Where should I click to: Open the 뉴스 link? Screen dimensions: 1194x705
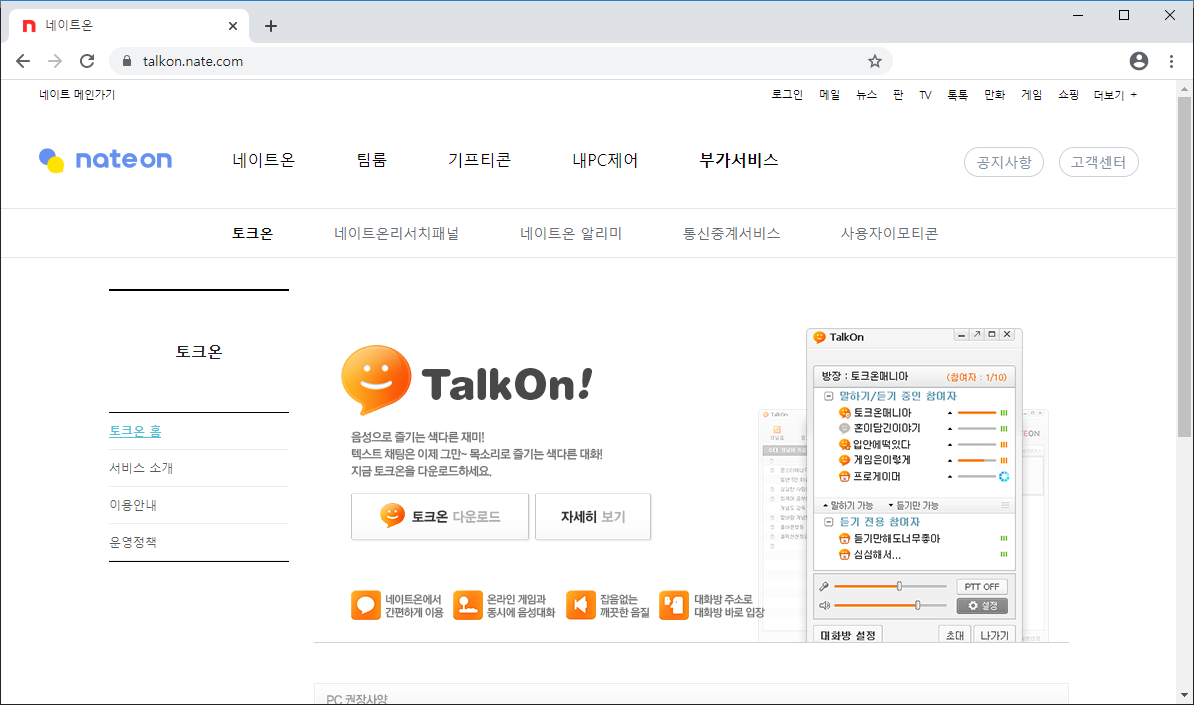[866, 94]
